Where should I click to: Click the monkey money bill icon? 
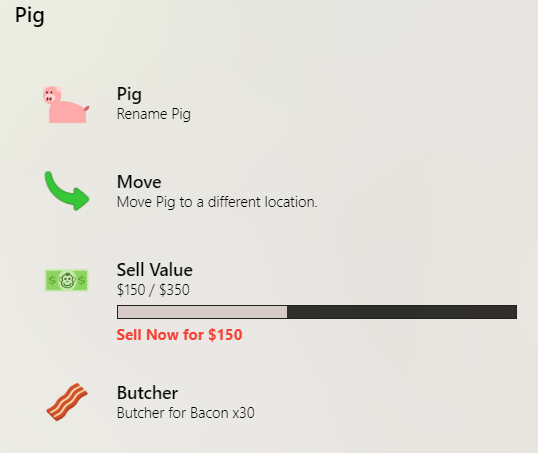point(67,280)
